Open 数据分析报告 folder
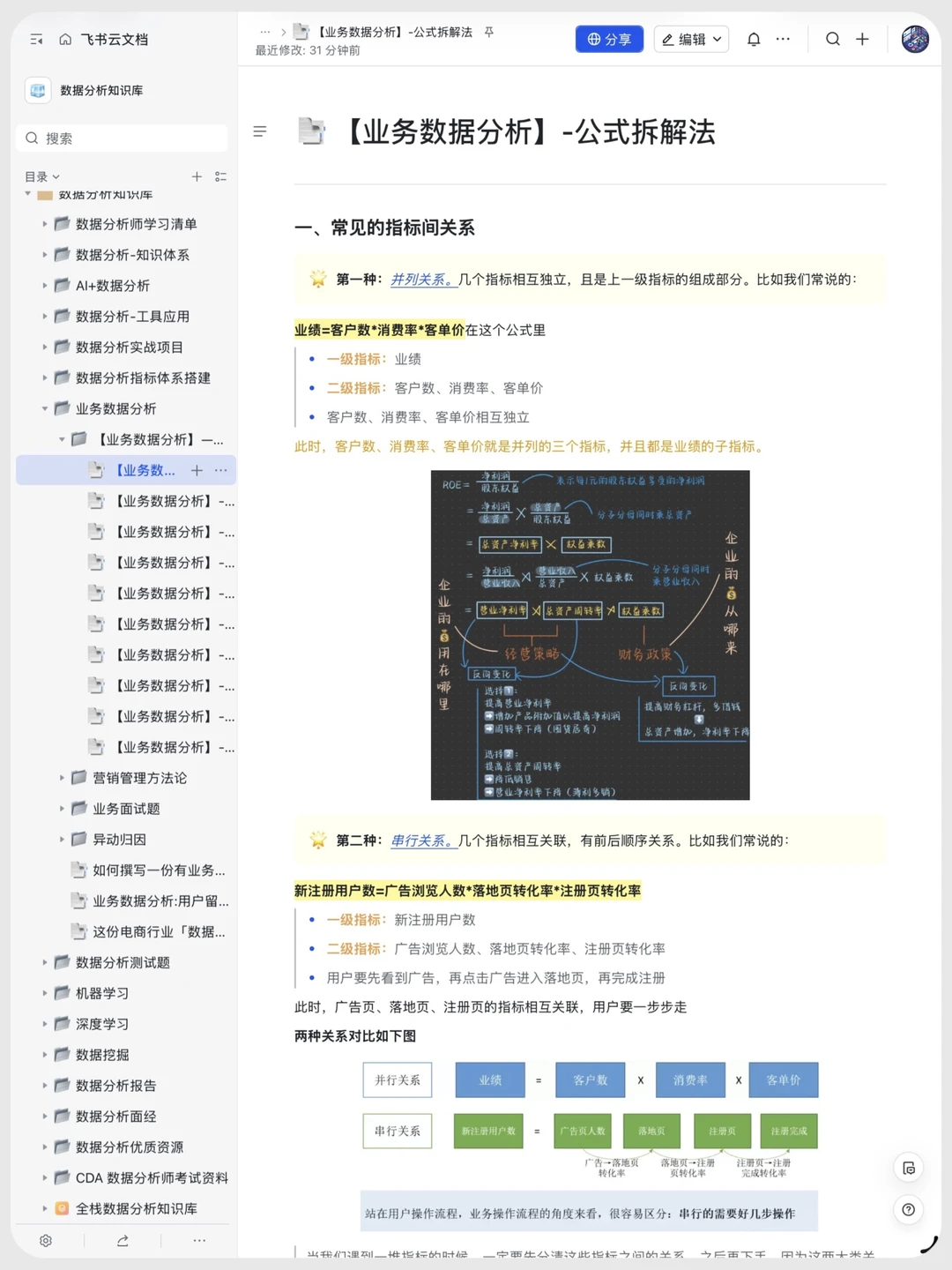 pos(115,1087)
